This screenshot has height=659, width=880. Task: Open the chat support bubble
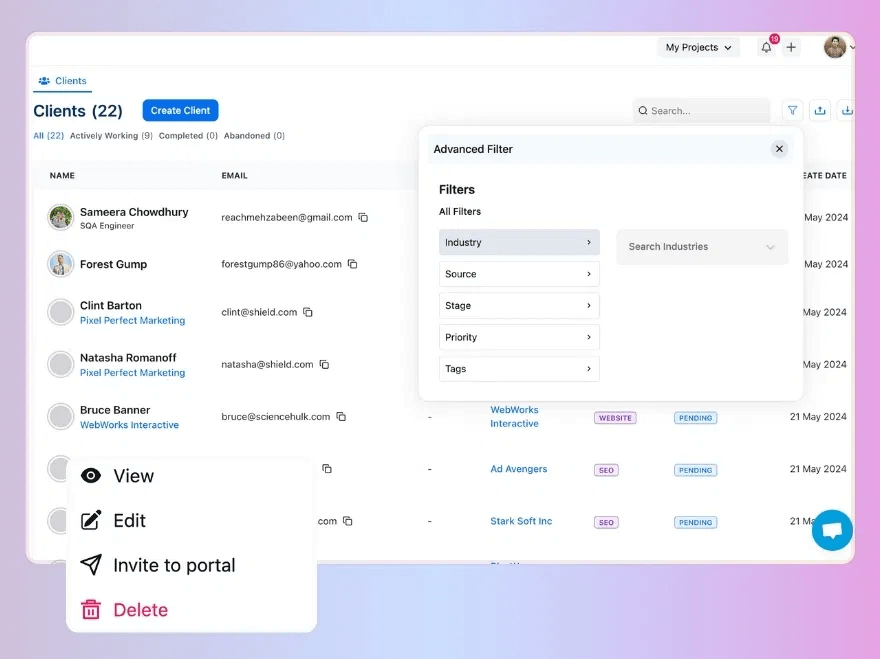pyautogui.click(x=832, y=530)
